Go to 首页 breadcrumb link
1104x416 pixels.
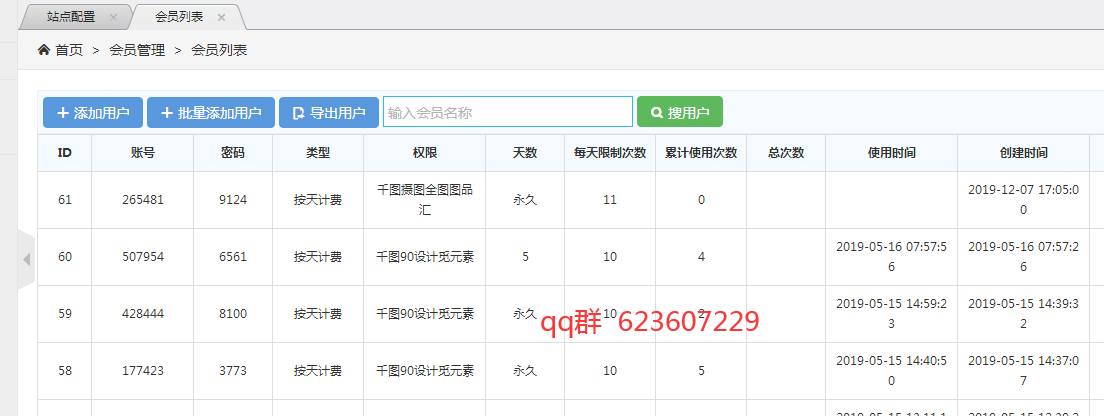[x=69, y=50]
